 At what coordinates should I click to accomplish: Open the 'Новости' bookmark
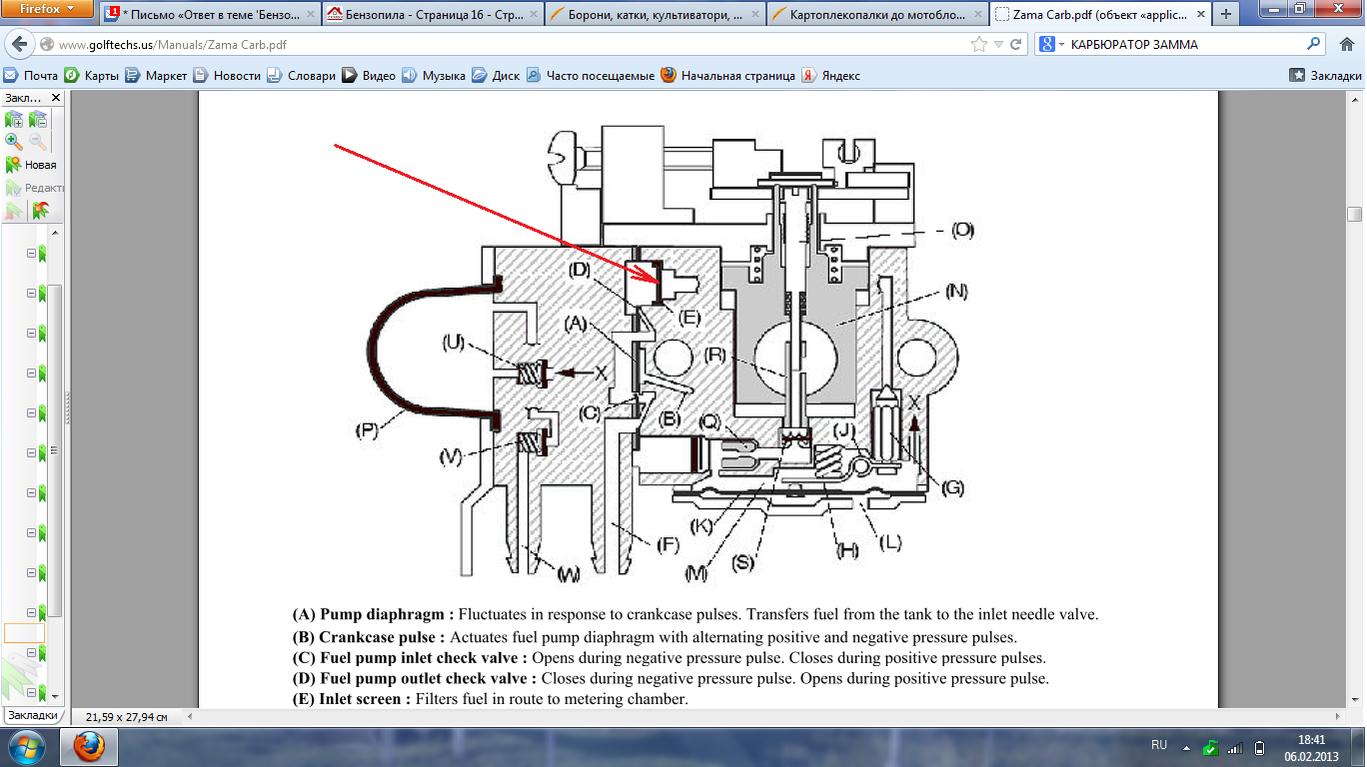pos(227,75)
